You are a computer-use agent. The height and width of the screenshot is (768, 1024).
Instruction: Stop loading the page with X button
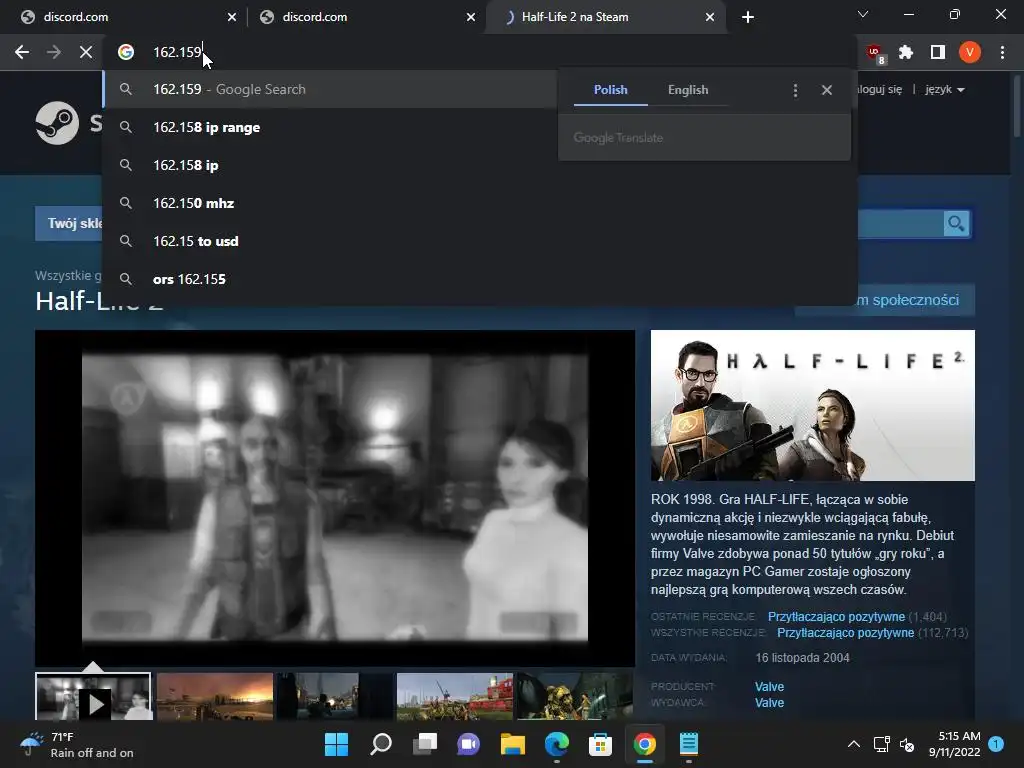pos(86,52)
